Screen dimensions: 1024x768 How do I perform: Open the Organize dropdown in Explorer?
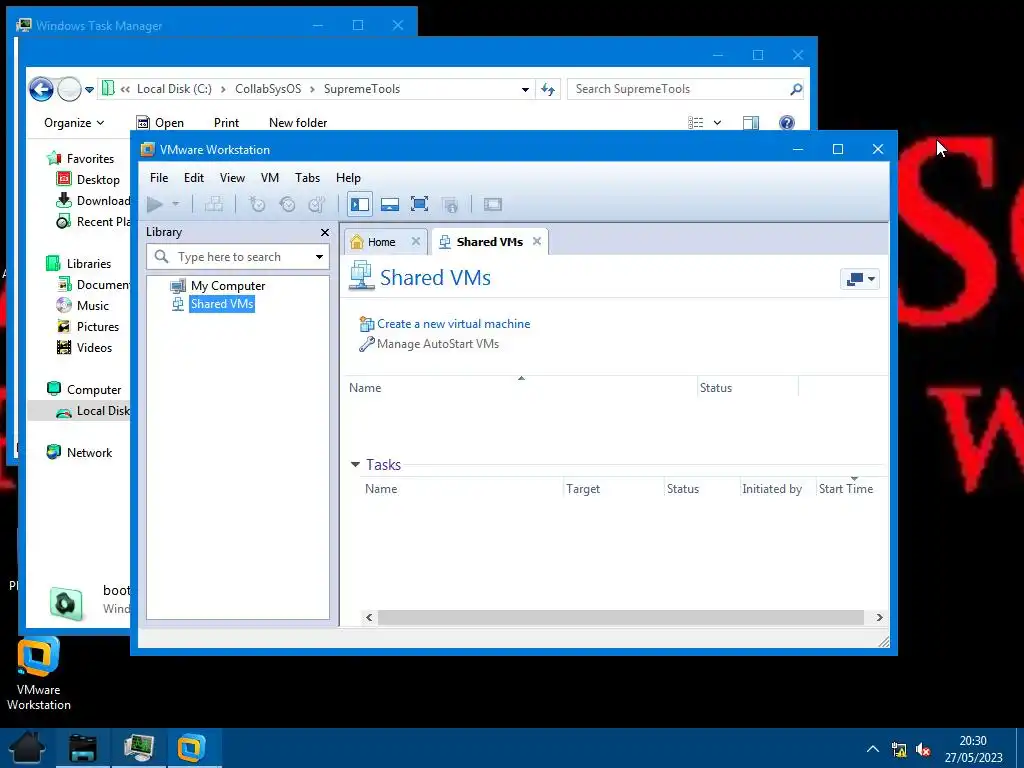click(x=74, y=123)
